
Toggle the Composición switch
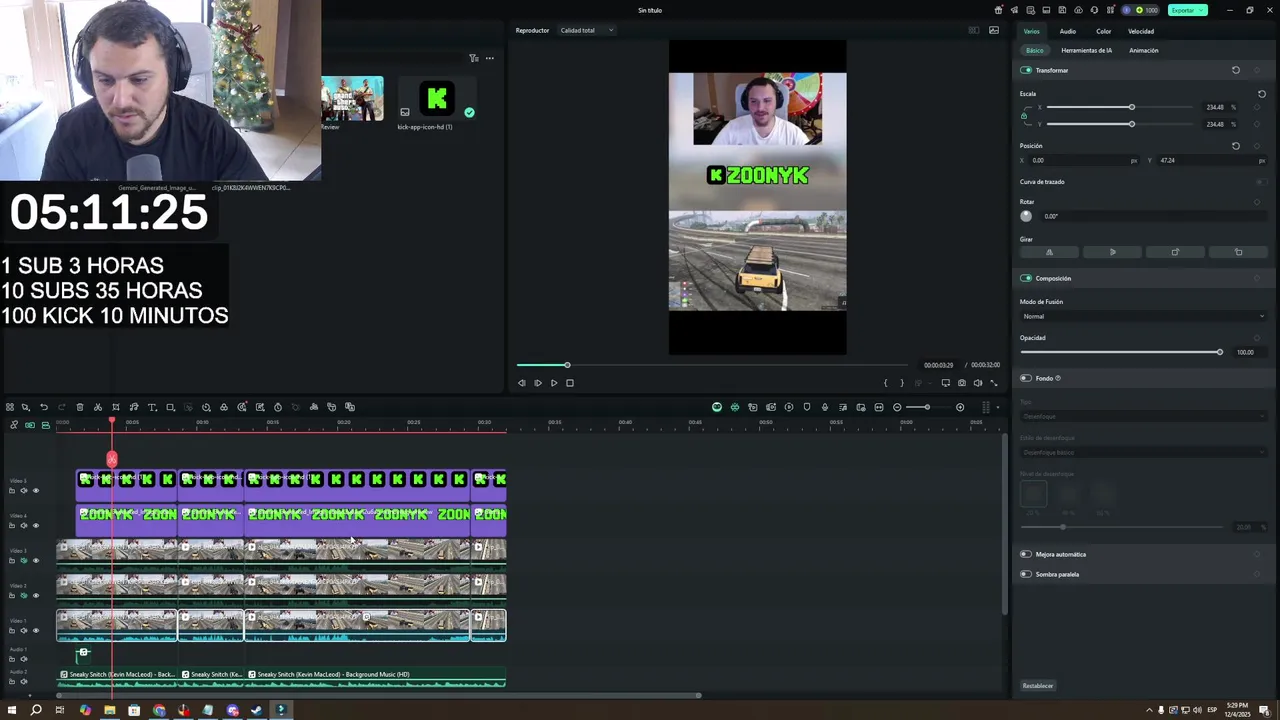coord(1026,278)
